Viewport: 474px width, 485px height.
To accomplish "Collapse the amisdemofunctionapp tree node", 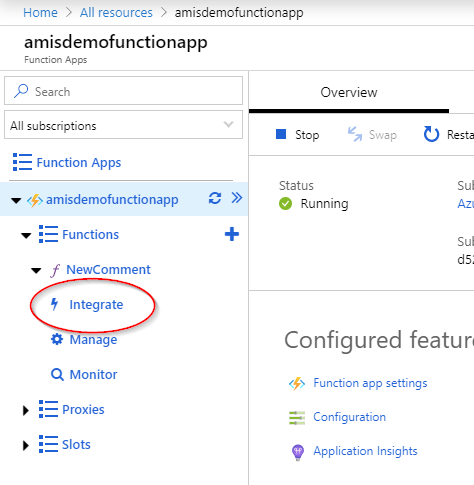I will tap(16, 200).
